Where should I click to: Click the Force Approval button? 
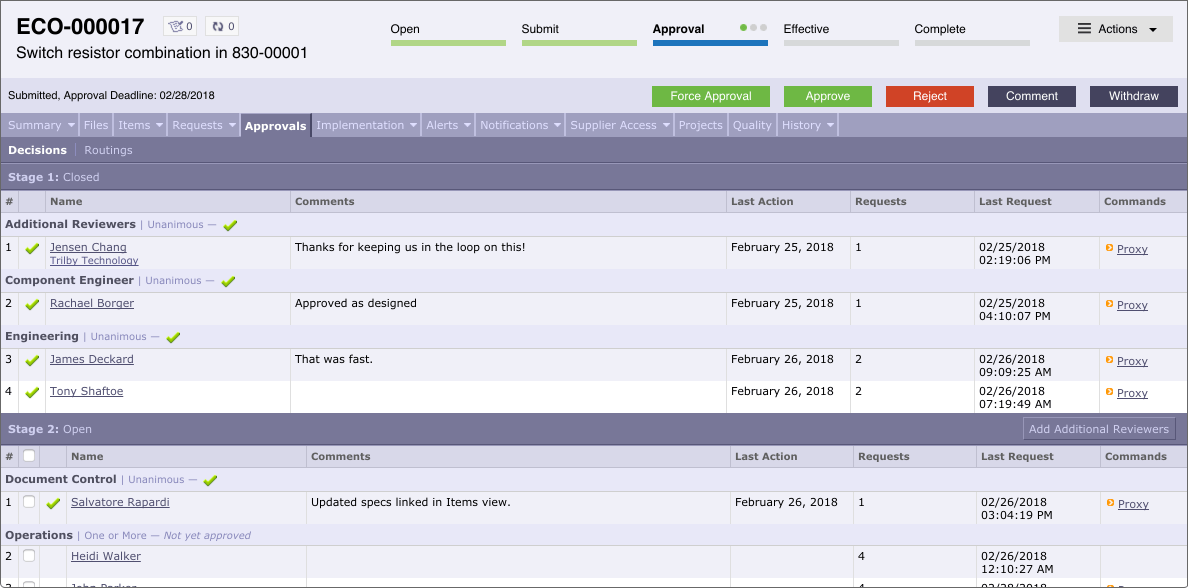click(711, 96)
